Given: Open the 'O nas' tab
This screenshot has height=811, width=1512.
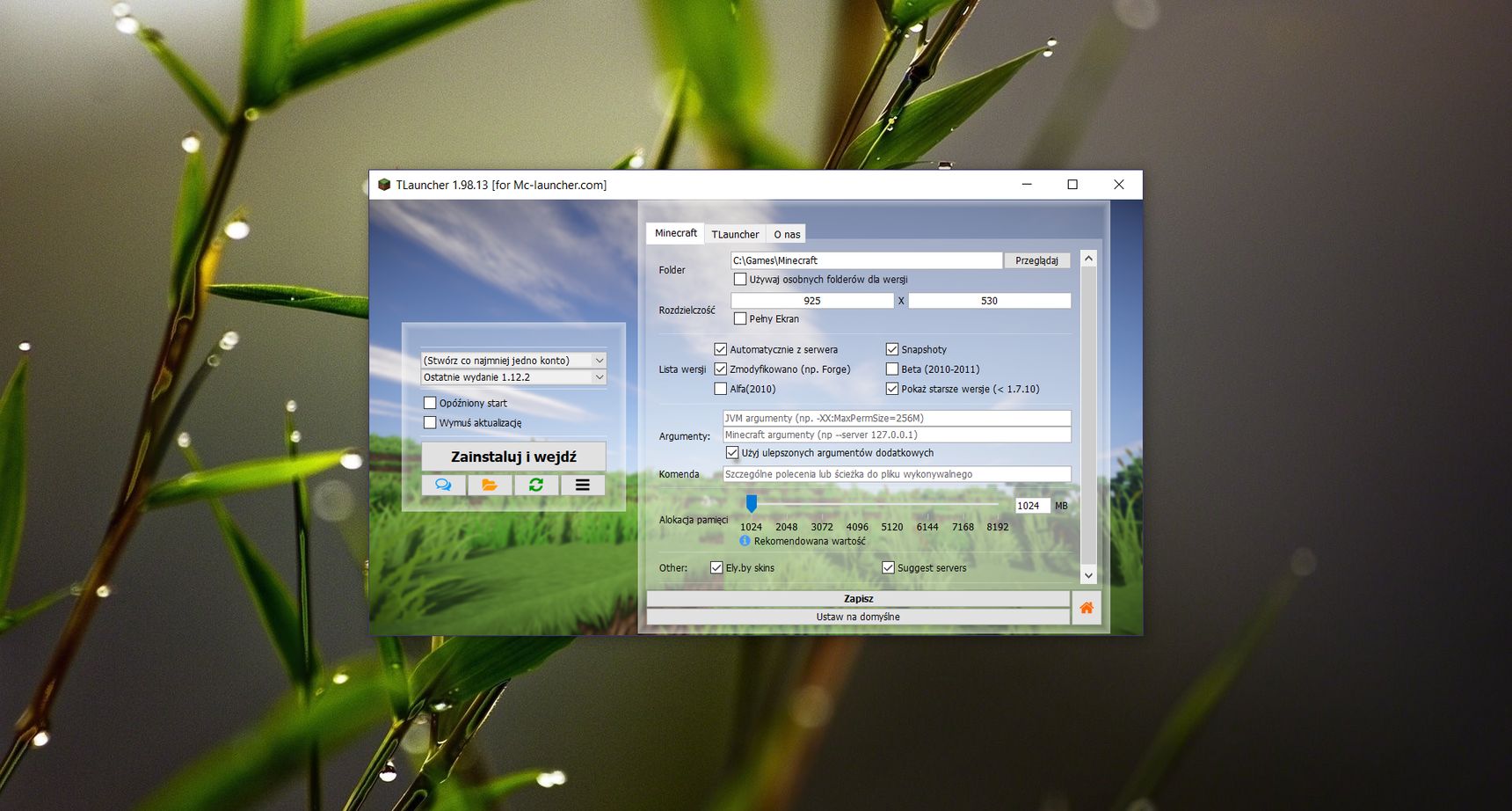Looking at the screenshot, I should [787, 234].
